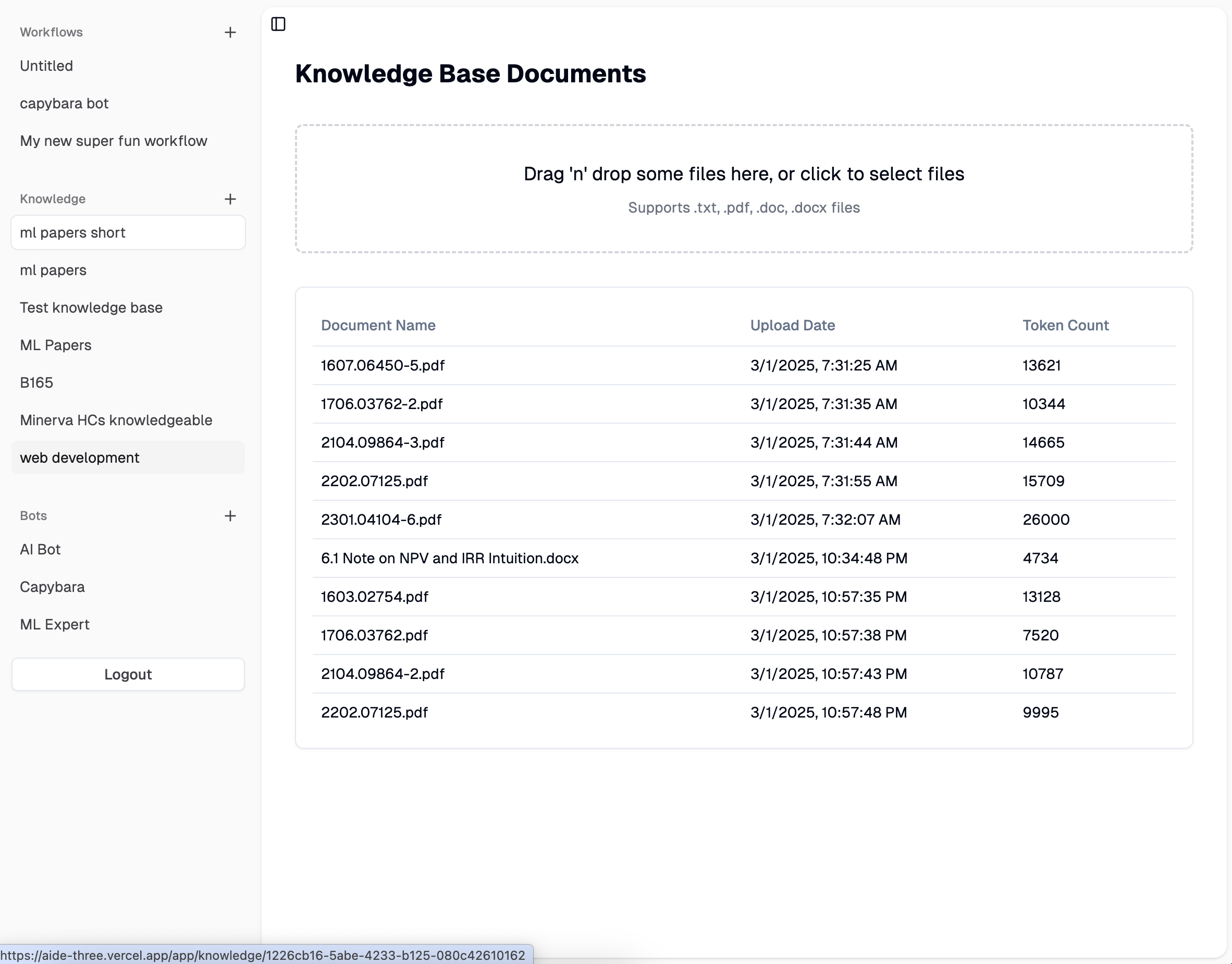Open My new super fun workflow

pos(114,141)
